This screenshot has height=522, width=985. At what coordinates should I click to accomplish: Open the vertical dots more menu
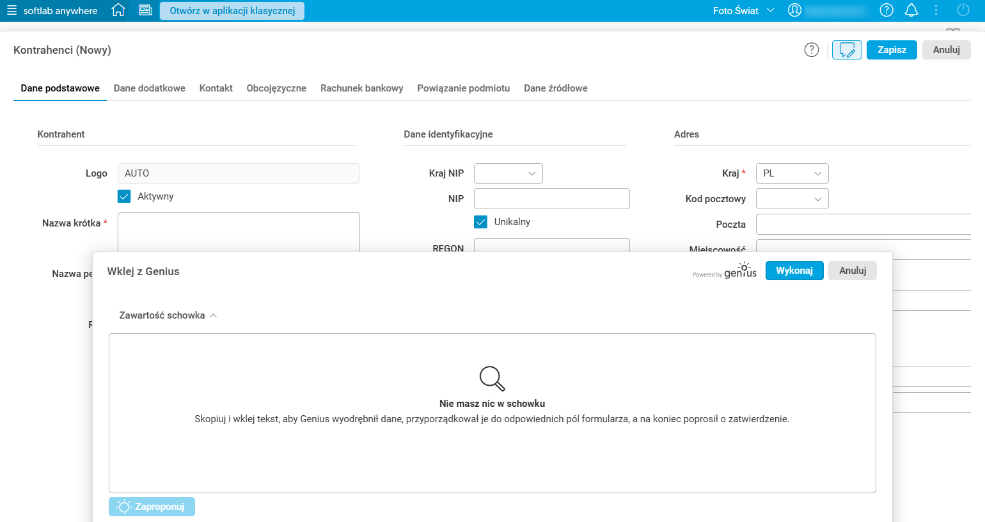[x=936, y=10]
